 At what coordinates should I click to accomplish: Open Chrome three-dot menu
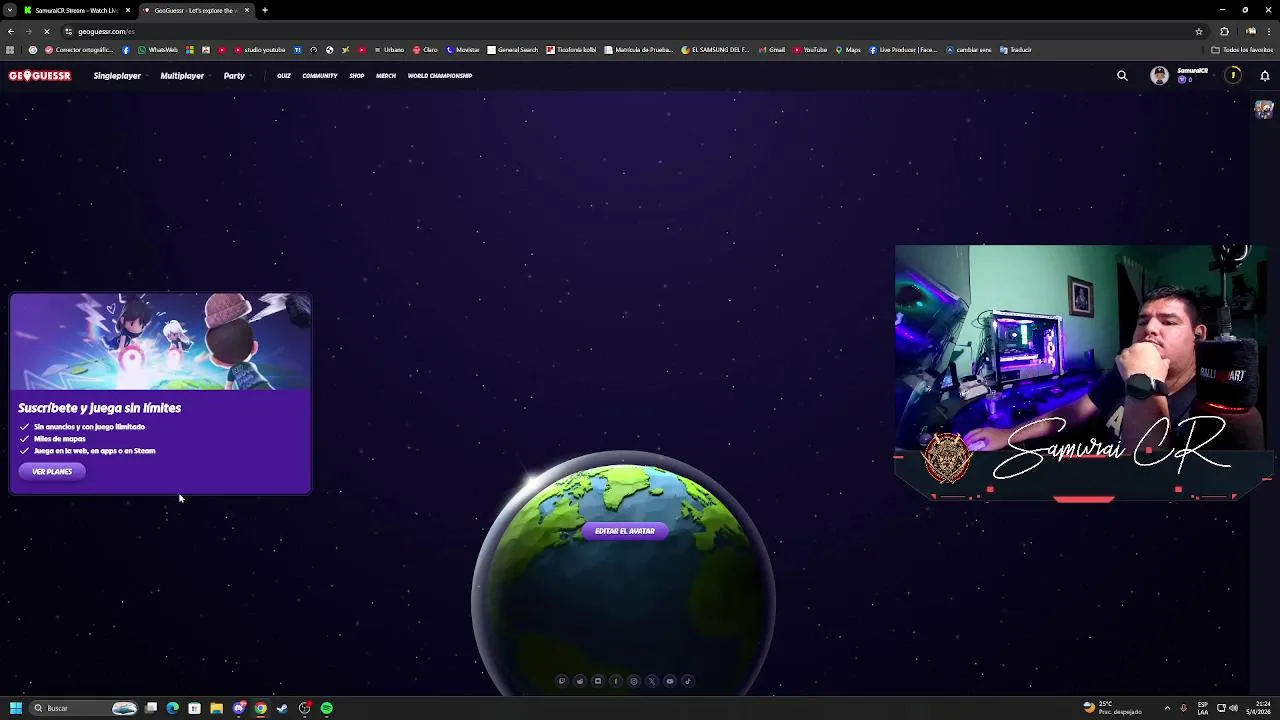coord(1270,31)
